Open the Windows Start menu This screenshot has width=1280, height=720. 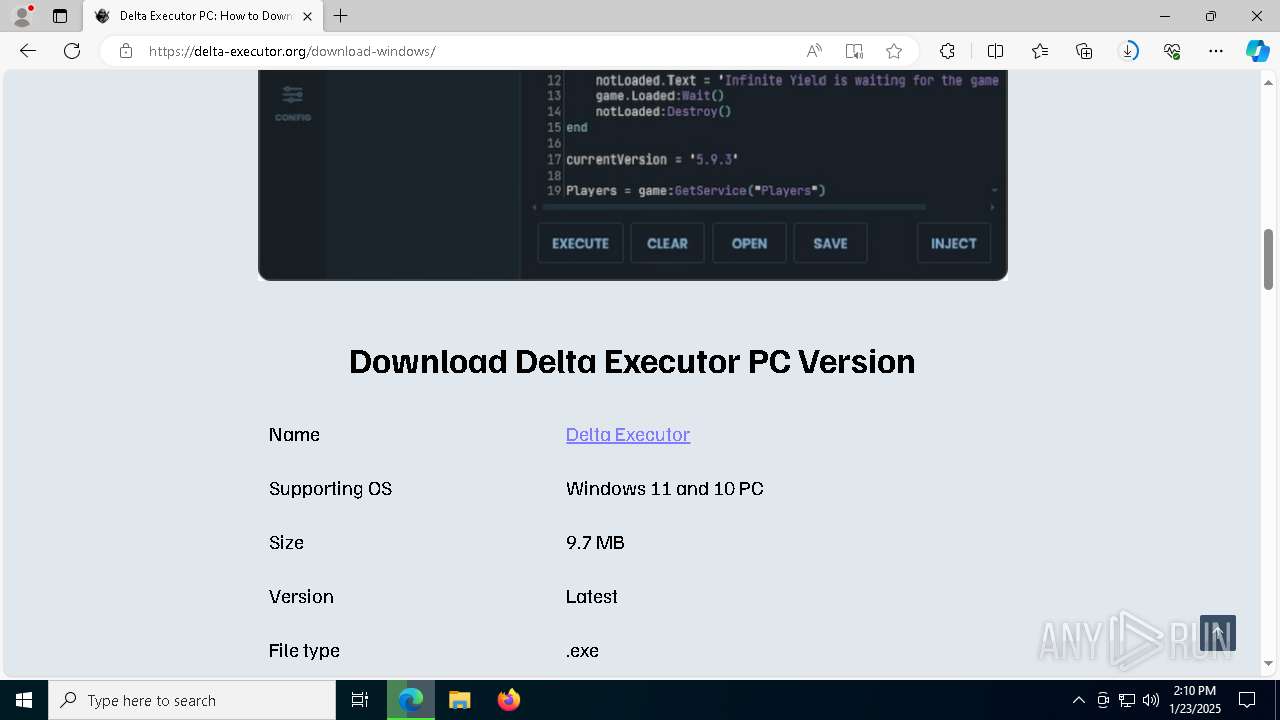coord(24,700)
